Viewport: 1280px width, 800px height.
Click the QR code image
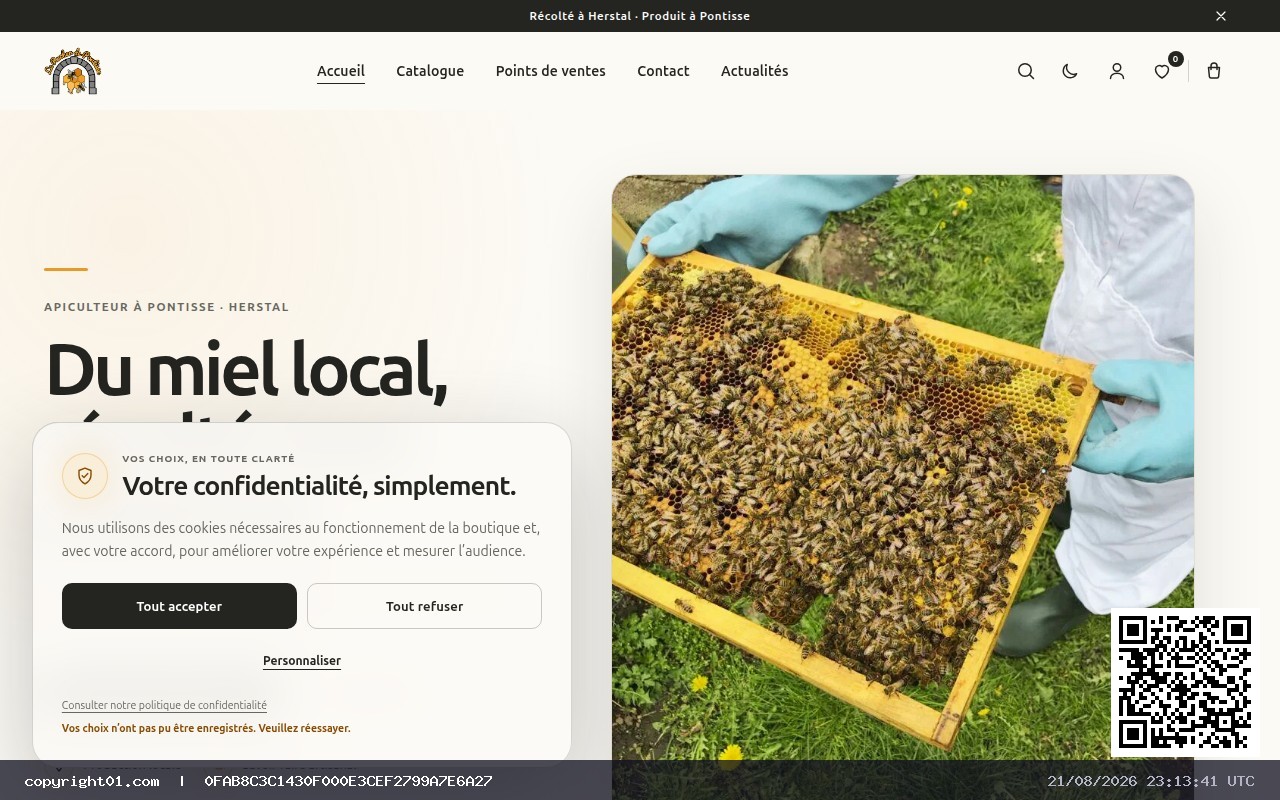click(1184, 682)
